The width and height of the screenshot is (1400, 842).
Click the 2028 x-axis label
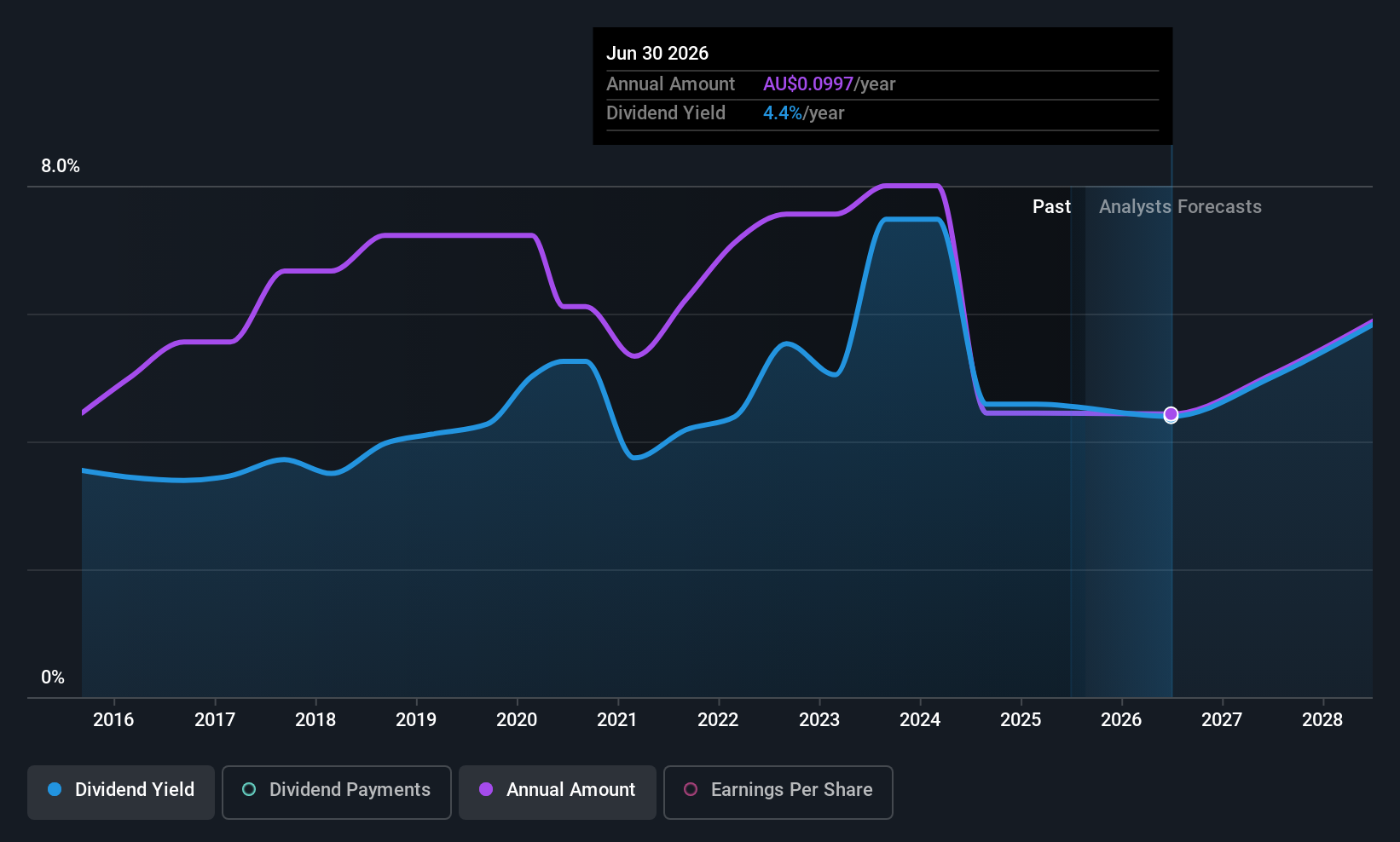1322,720
